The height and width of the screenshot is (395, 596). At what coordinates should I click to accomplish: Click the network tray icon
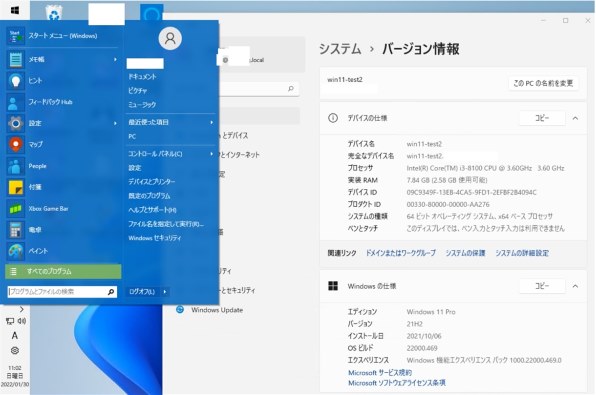tap(10, 321)
